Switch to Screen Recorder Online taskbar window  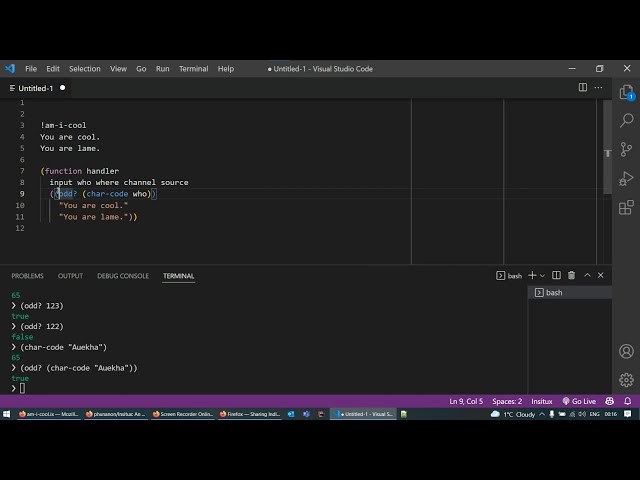(182, 414)
